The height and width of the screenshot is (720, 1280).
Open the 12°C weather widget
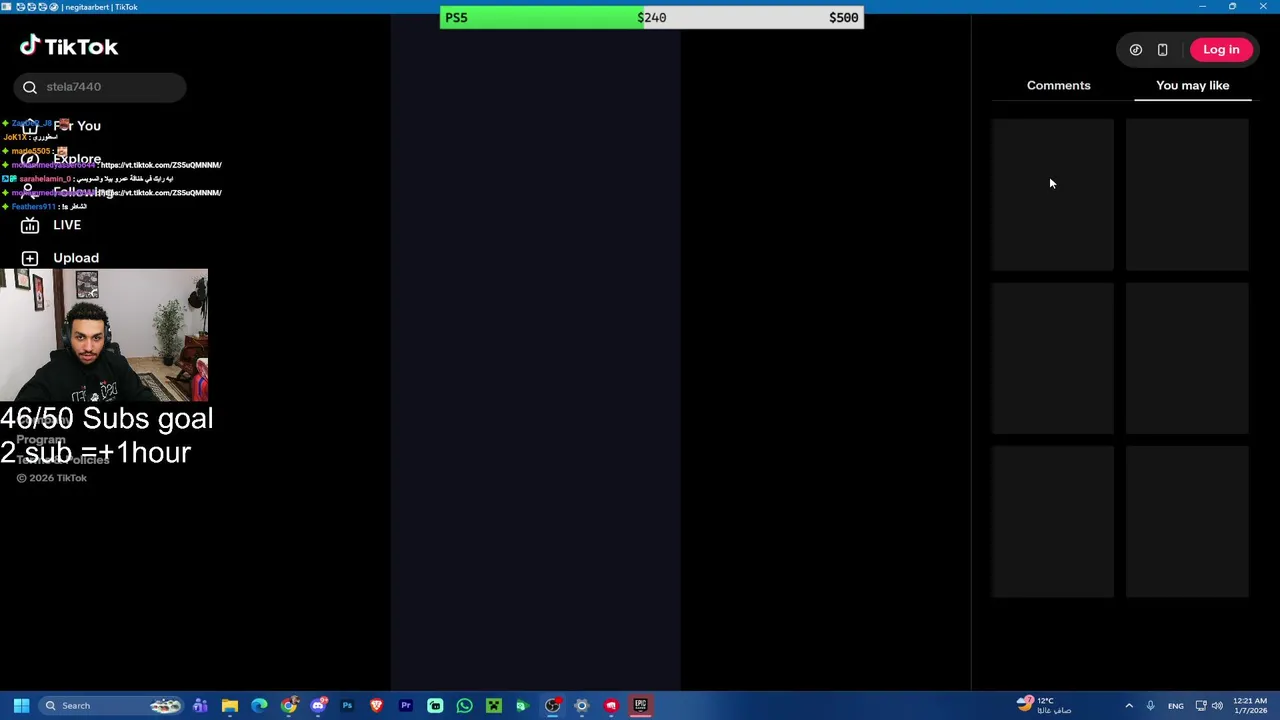coord(1044,706)
